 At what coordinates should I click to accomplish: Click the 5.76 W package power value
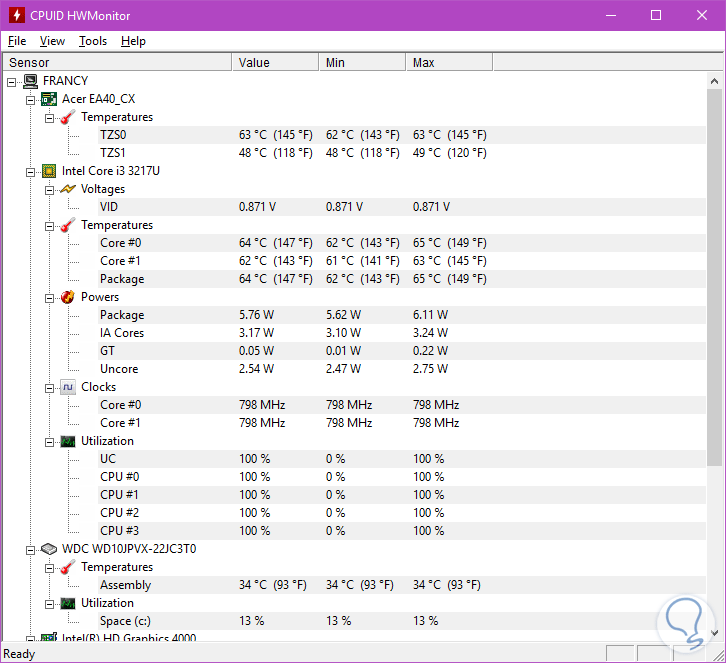coord(257,315)
